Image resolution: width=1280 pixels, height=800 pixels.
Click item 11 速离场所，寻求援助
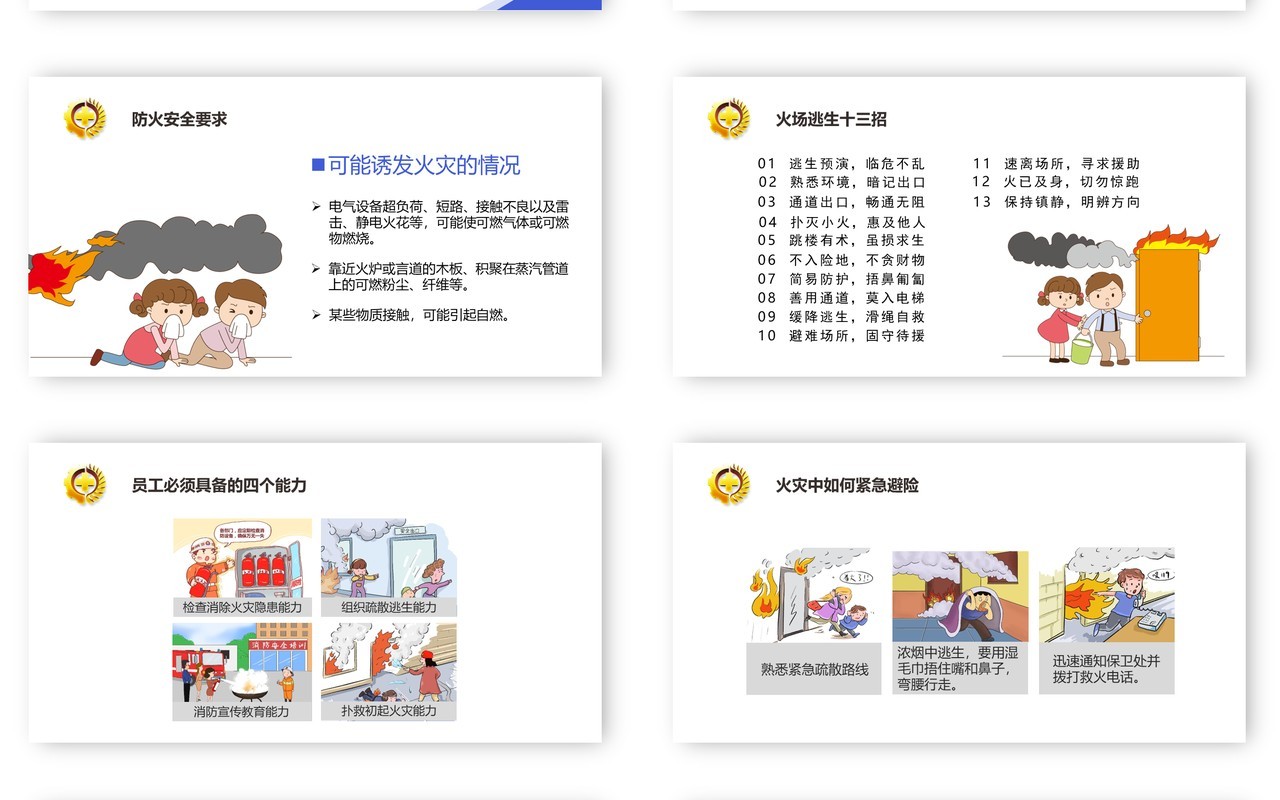click(1056, 164)
